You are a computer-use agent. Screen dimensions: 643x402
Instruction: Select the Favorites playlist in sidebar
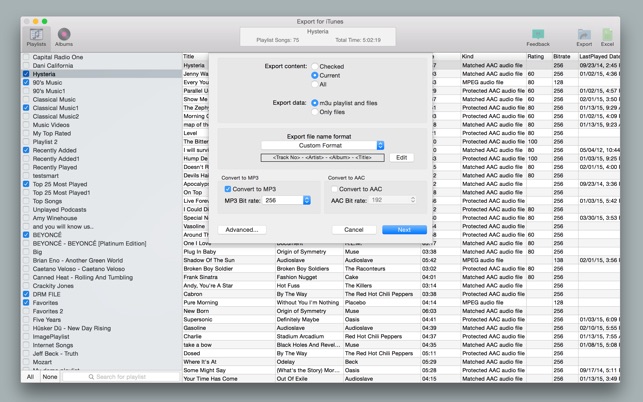(46, 303)
